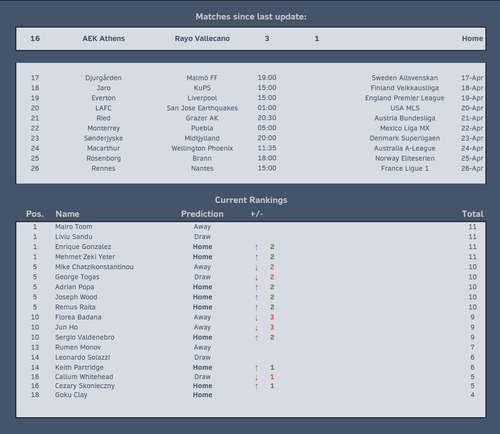The image size is (500, 434).
Task: Click the Matches since last update heading
Action: click(251, 17)
